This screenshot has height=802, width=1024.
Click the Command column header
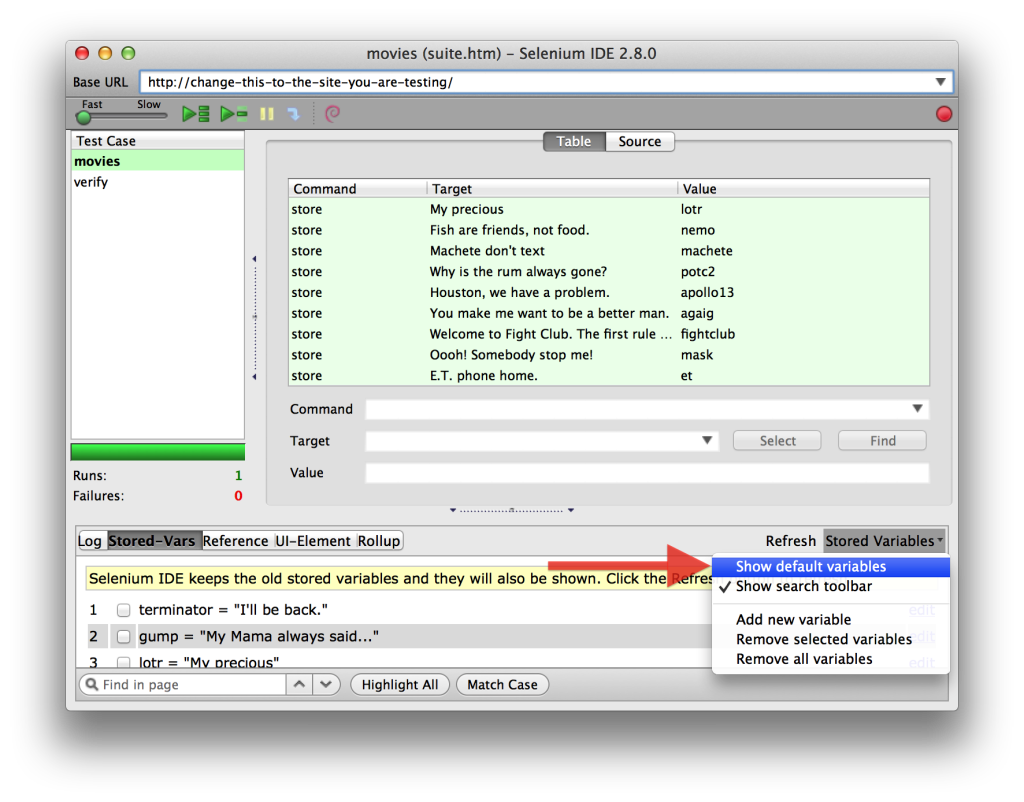coord(358,189)
